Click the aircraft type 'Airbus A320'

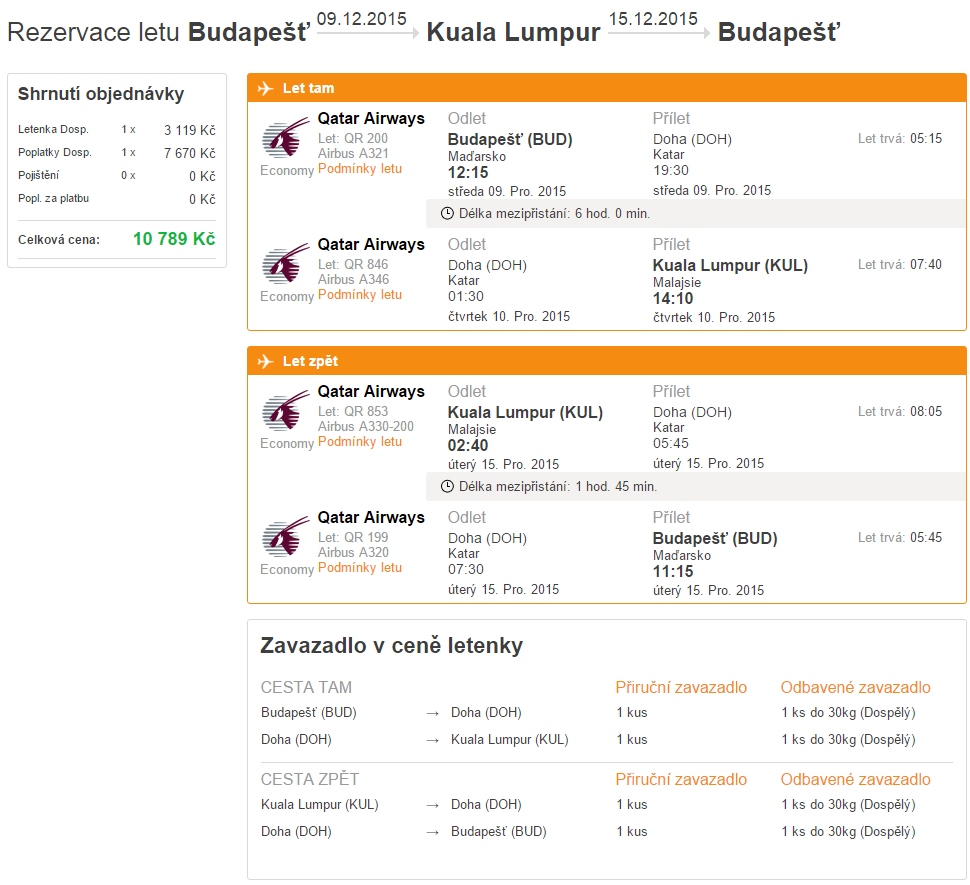353,552
